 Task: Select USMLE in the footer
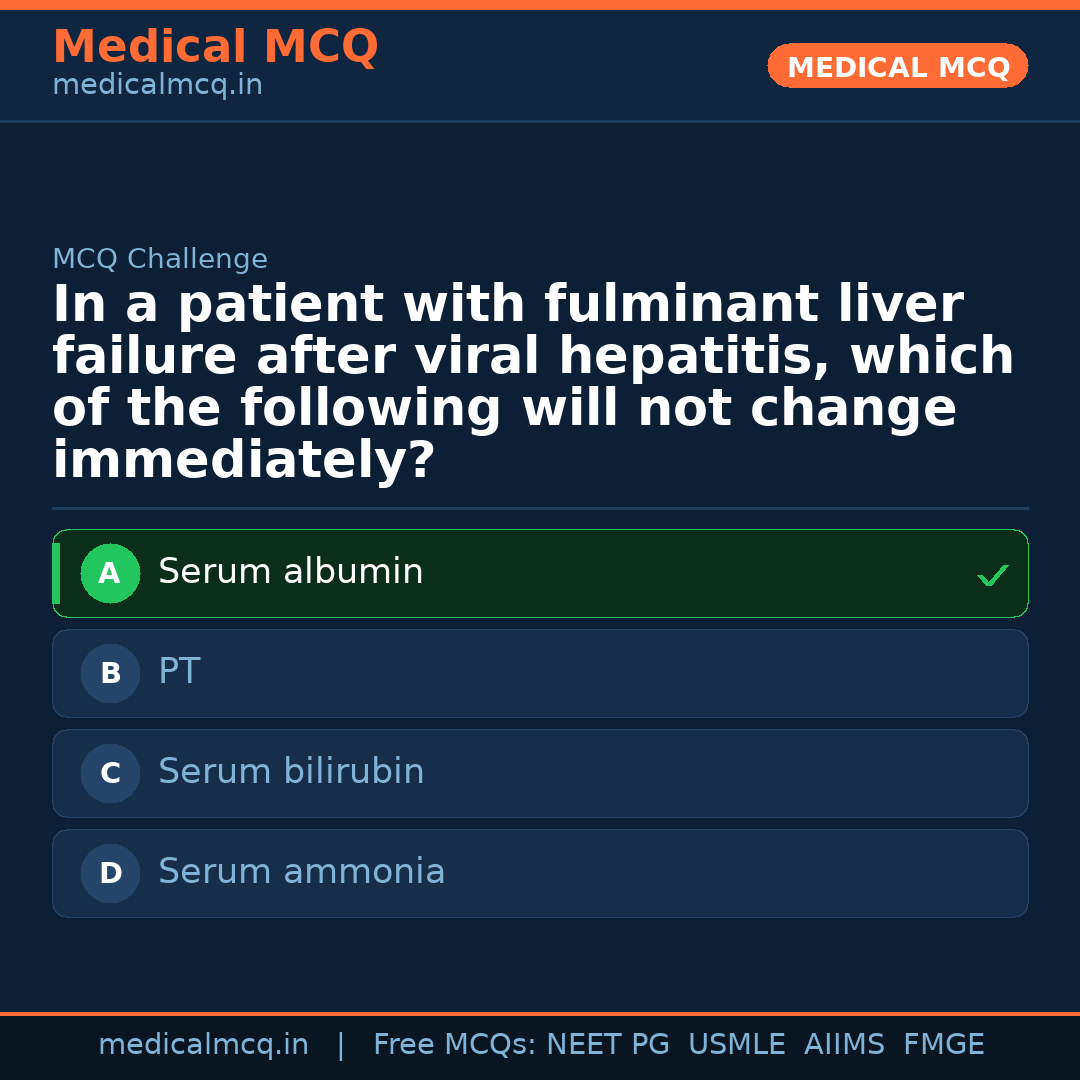point(736,1045)
